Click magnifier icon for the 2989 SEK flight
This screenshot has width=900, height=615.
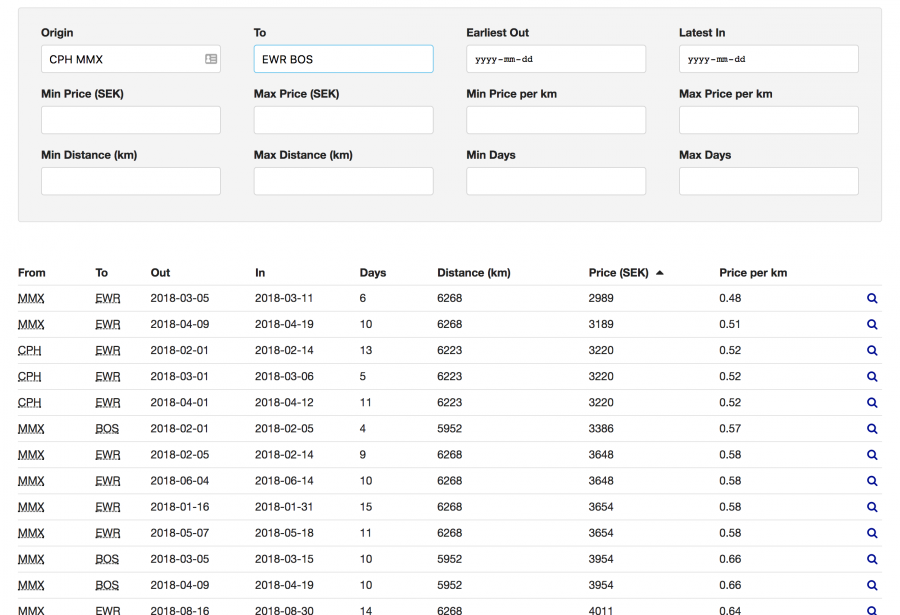click(872, 299)
